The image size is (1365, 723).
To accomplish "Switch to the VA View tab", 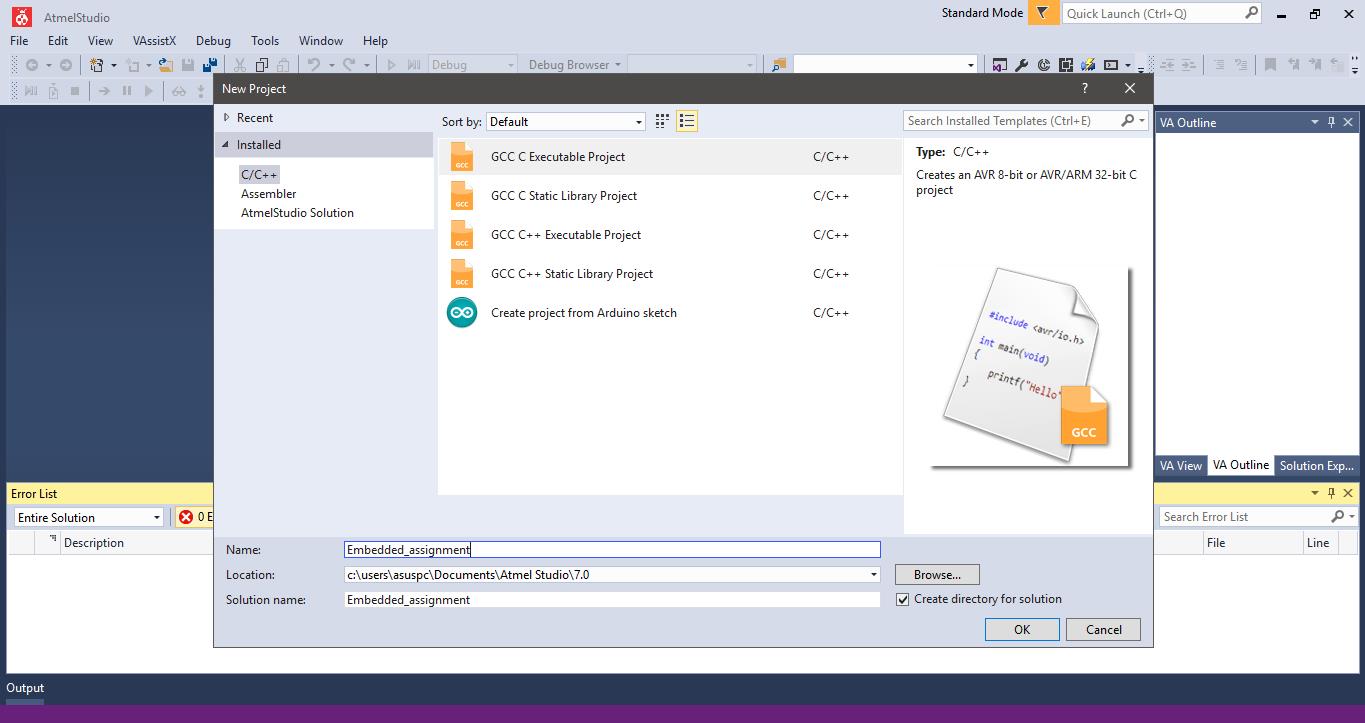I will [1181, 465].
